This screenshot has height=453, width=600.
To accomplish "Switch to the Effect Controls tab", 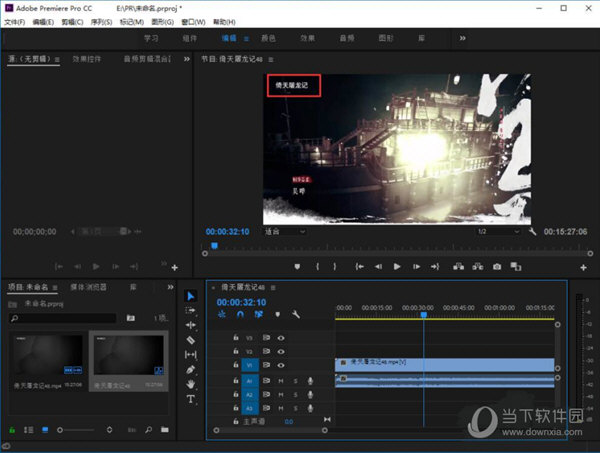I will pyautogui.click(x=87, y=59).
